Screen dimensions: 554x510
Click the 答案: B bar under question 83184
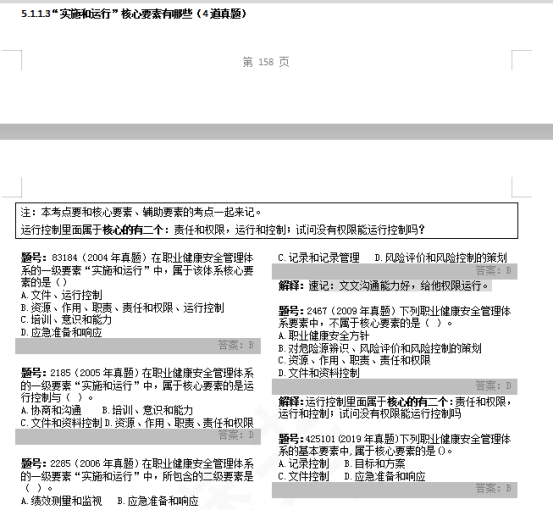click(138, 345)
